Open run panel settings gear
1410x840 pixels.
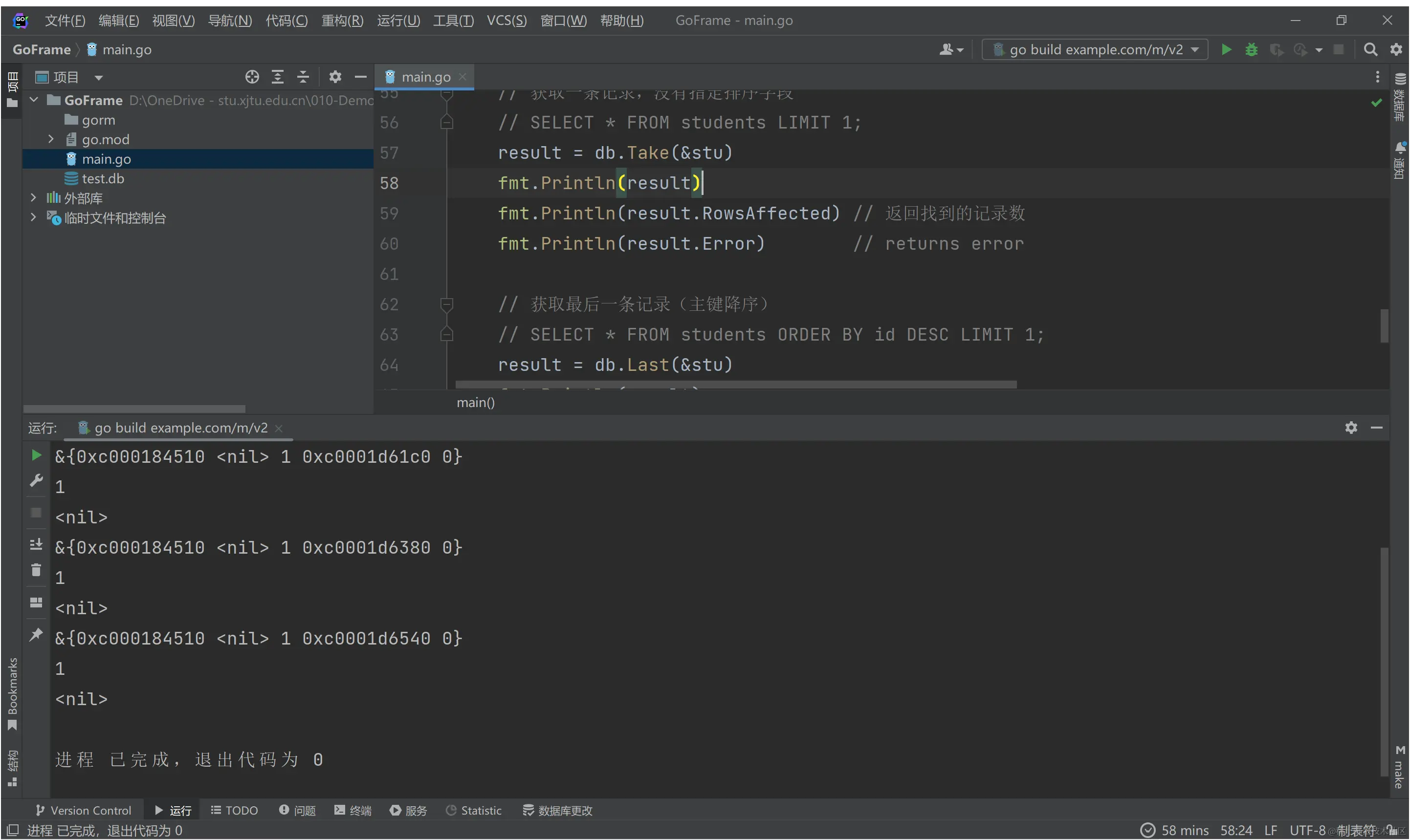tap(1351, 428)
